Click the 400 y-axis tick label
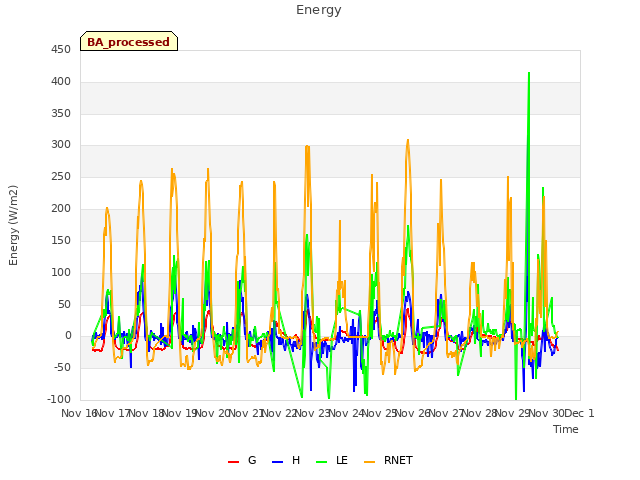 (x=61, y=82)
